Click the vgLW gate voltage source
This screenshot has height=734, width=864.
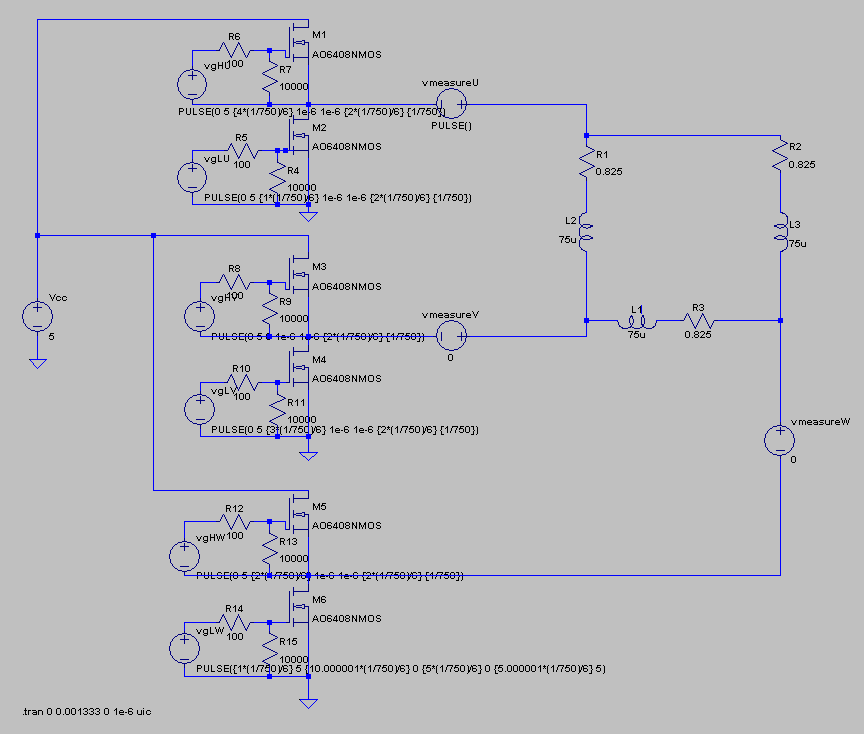(x=185, y=649)
